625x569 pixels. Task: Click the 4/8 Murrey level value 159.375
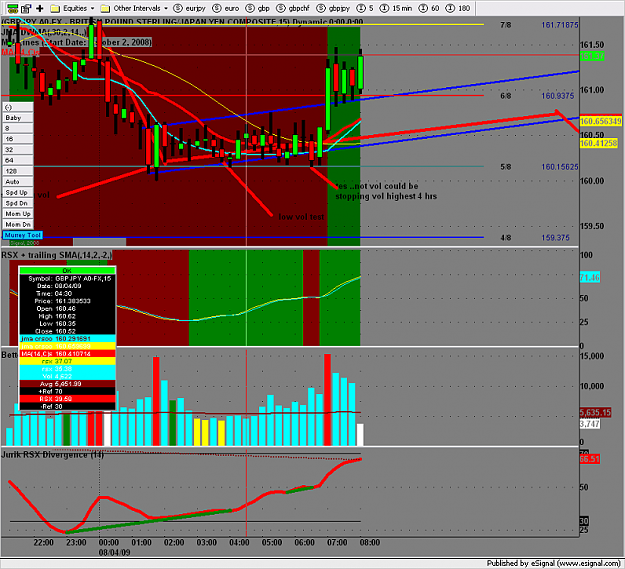click(x=555, y=238)
